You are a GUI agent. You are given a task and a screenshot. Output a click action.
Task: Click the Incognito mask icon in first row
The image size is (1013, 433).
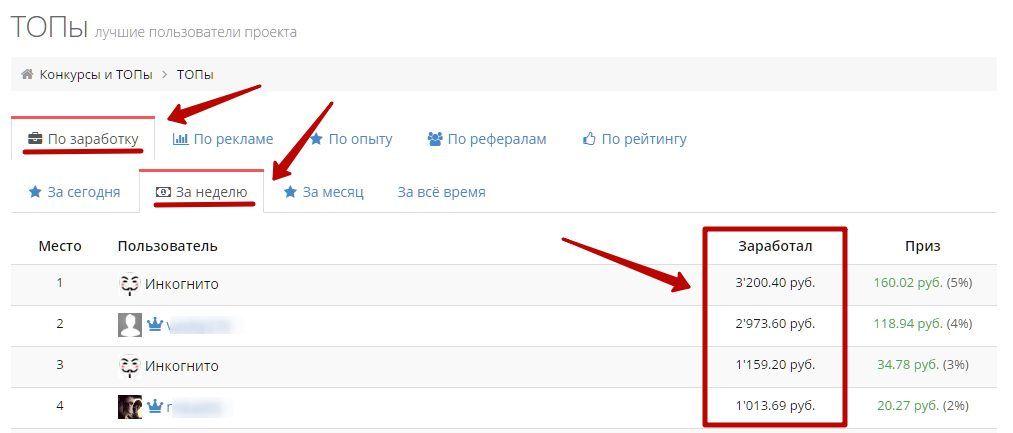(128, 284)
